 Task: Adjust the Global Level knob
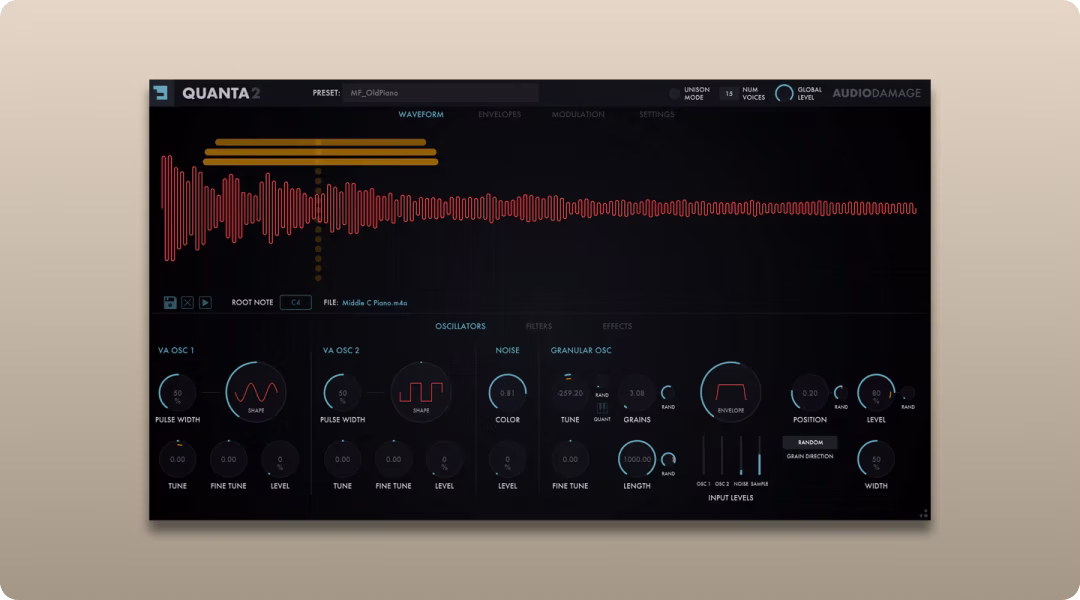[x=784, y=94]
